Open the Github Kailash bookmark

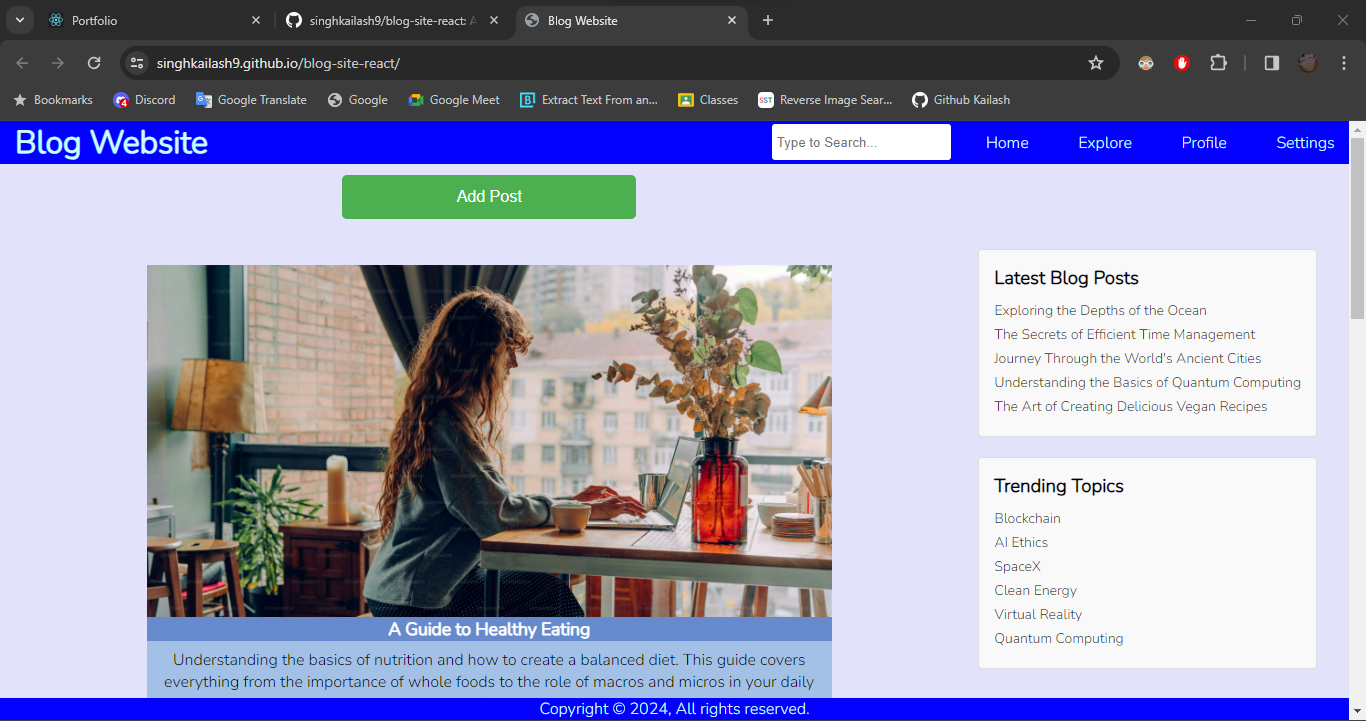point(961,100)
